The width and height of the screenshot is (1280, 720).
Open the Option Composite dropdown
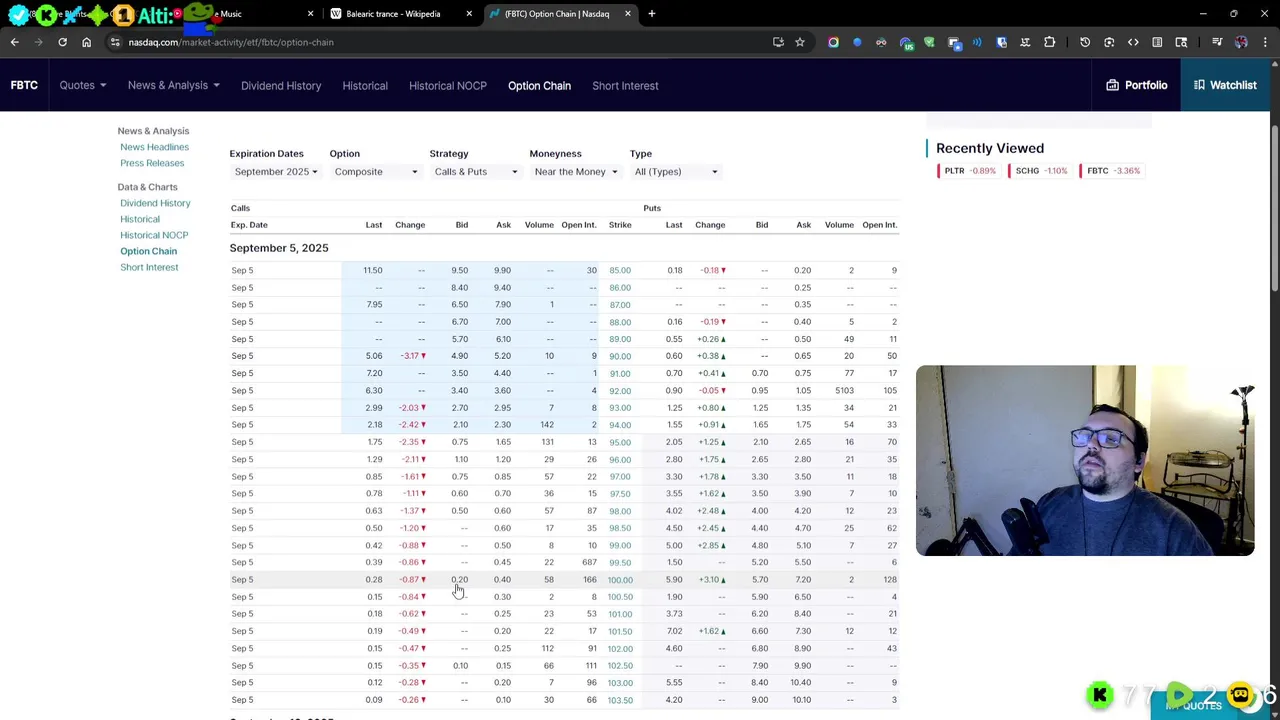[375, 172]
